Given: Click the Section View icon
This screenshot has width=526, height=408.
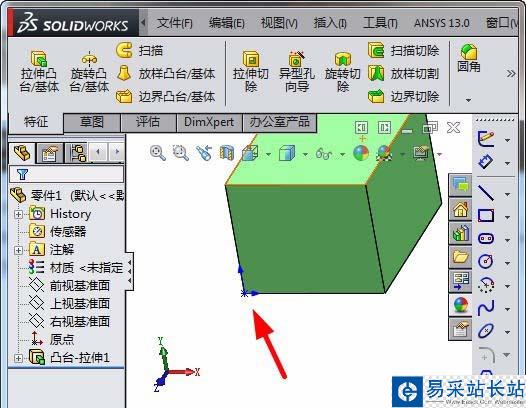Looking at the screenshot, I should pyautogui.click(x=226, y=153).
